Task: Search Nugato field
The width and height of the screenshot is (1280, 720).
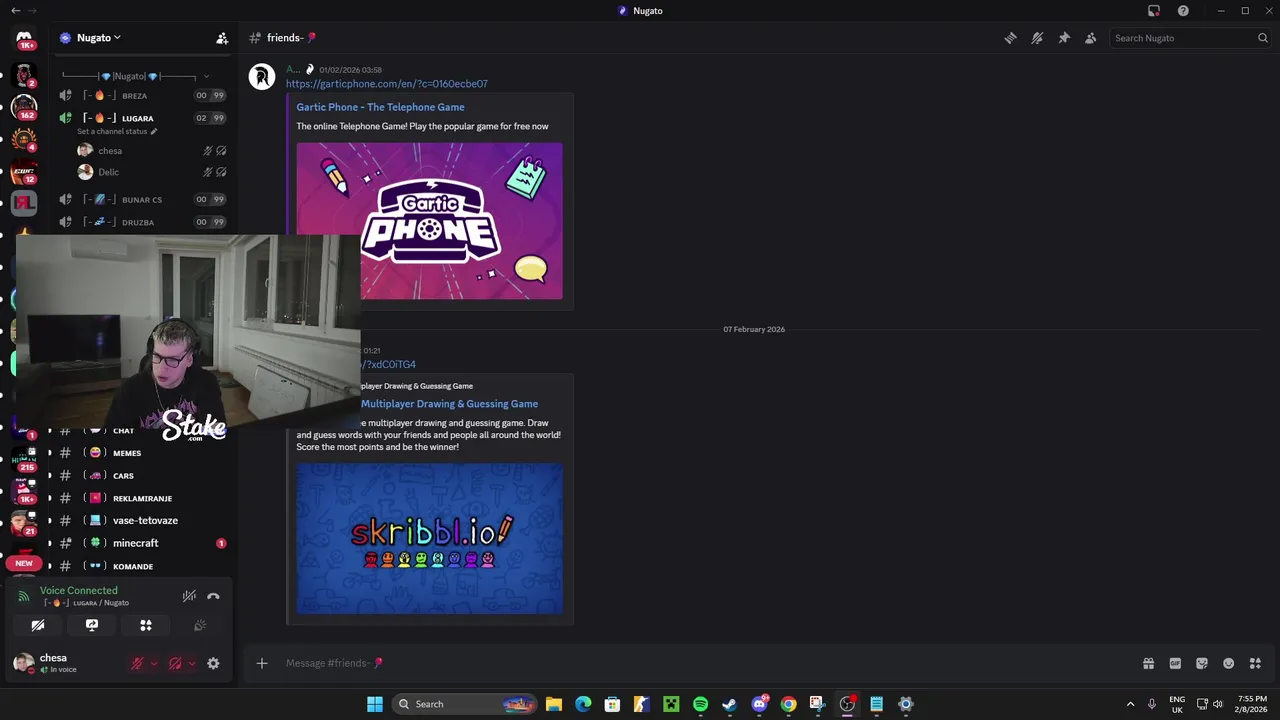Action: coord(1190,38)
